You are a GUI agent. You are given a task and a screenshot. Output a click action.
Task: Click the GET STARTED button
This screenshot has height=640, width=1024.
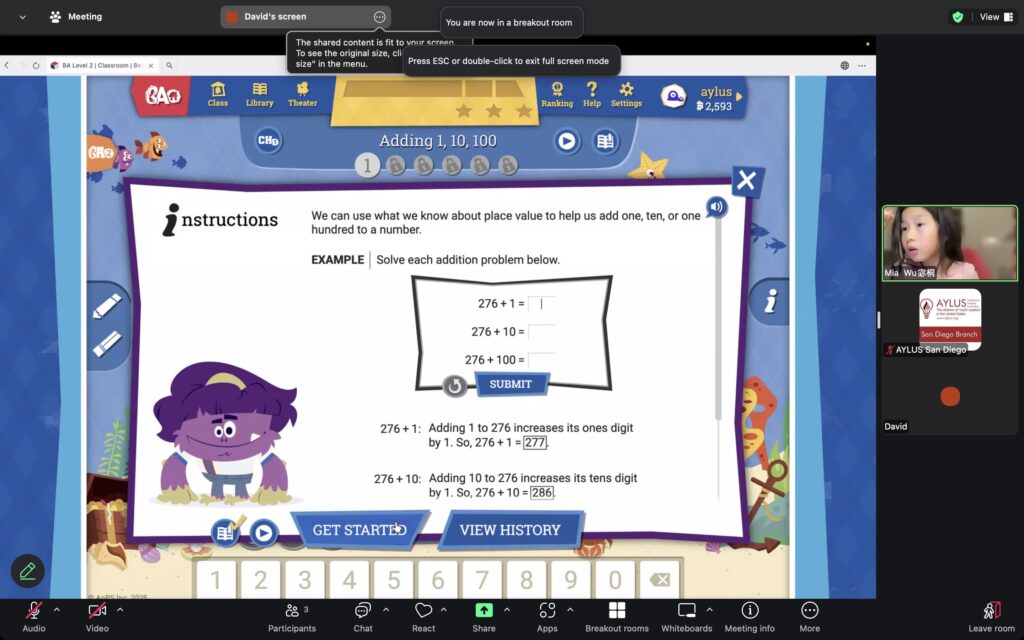click(x=359, y=530)
